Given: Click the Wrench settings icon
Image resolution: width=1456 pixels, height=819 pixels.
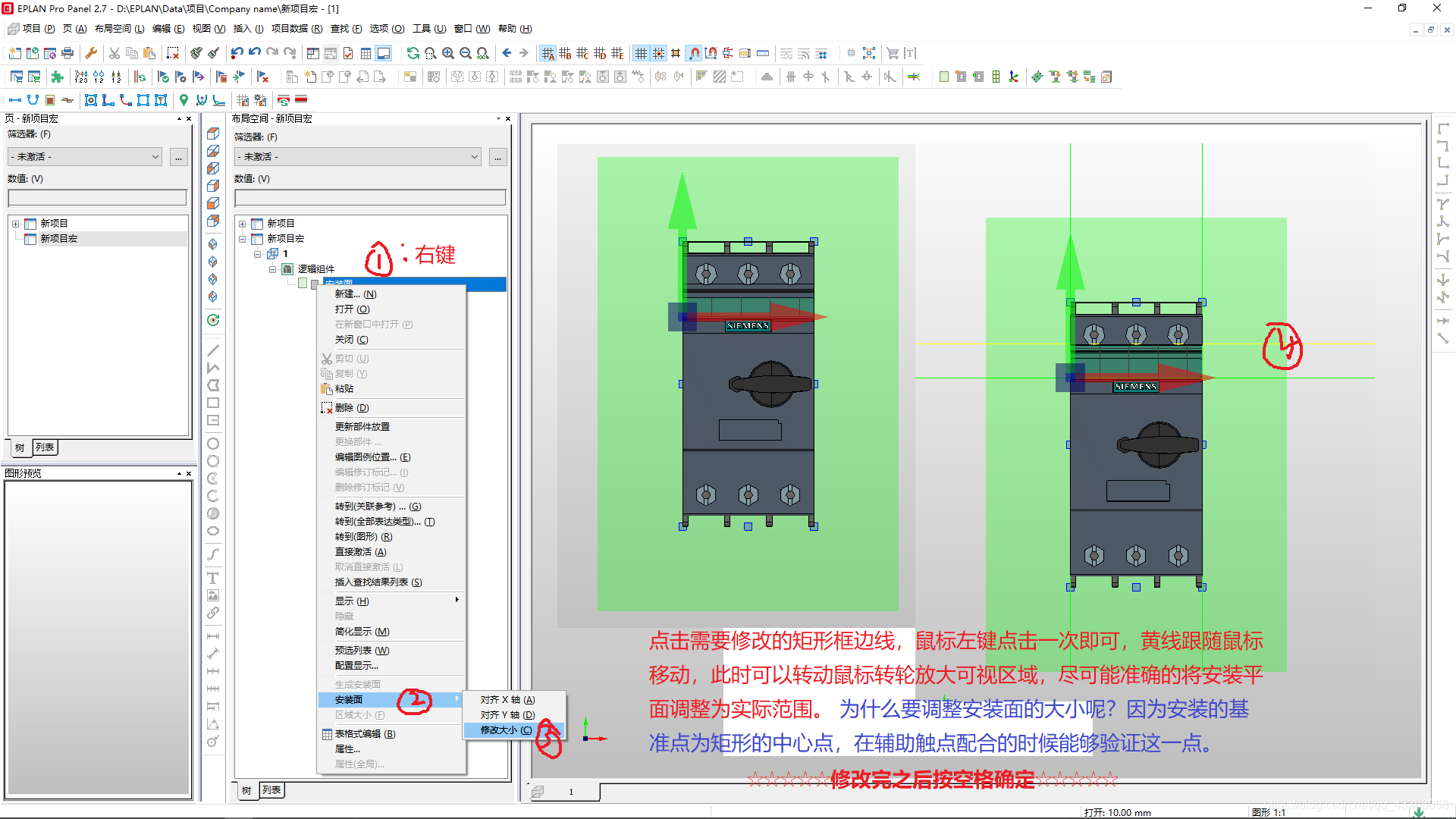Looking at the screenshot, I should coord(91,53).
